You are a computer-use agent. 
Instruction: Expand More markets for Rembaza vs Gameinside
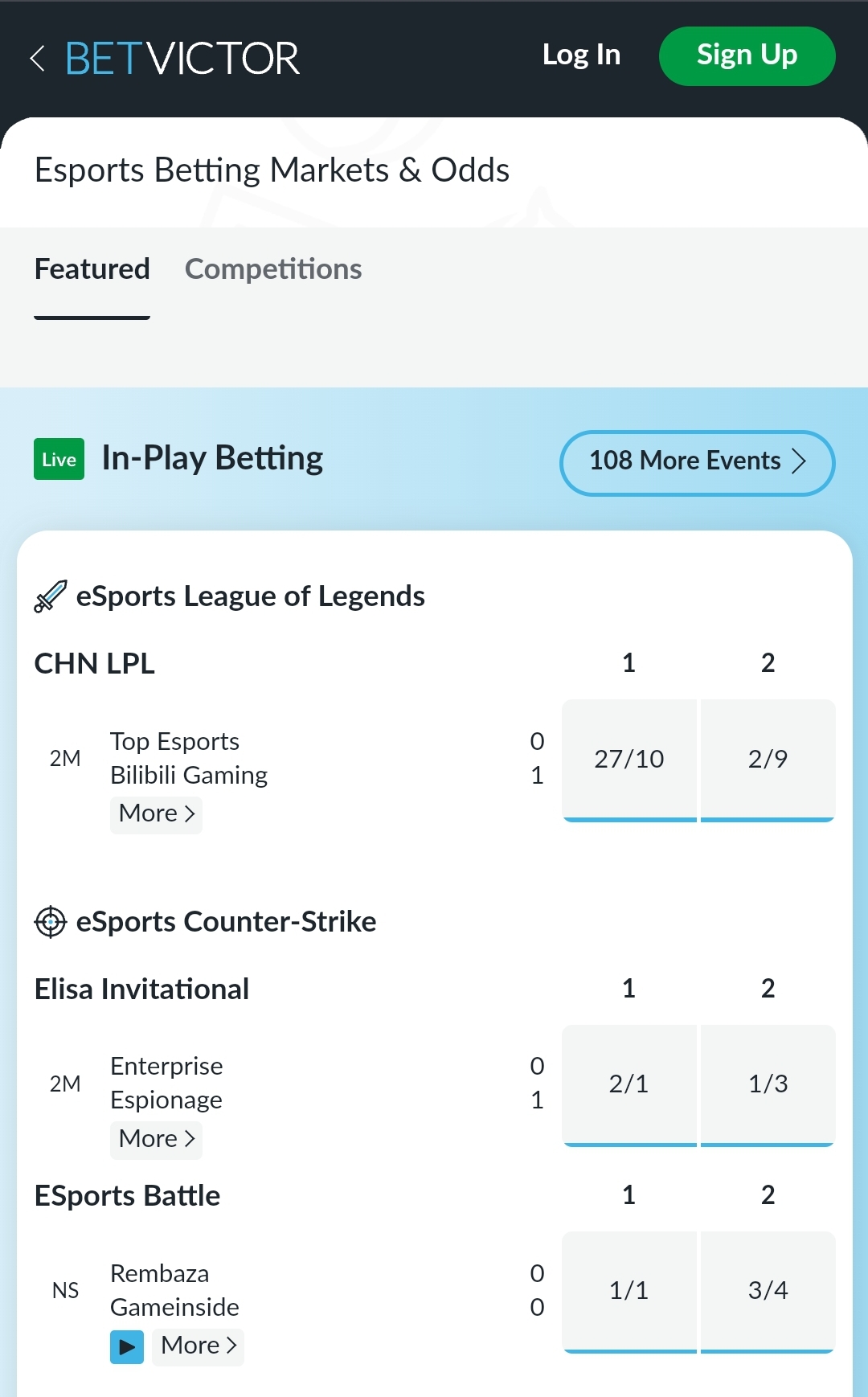coord(197,1346)
